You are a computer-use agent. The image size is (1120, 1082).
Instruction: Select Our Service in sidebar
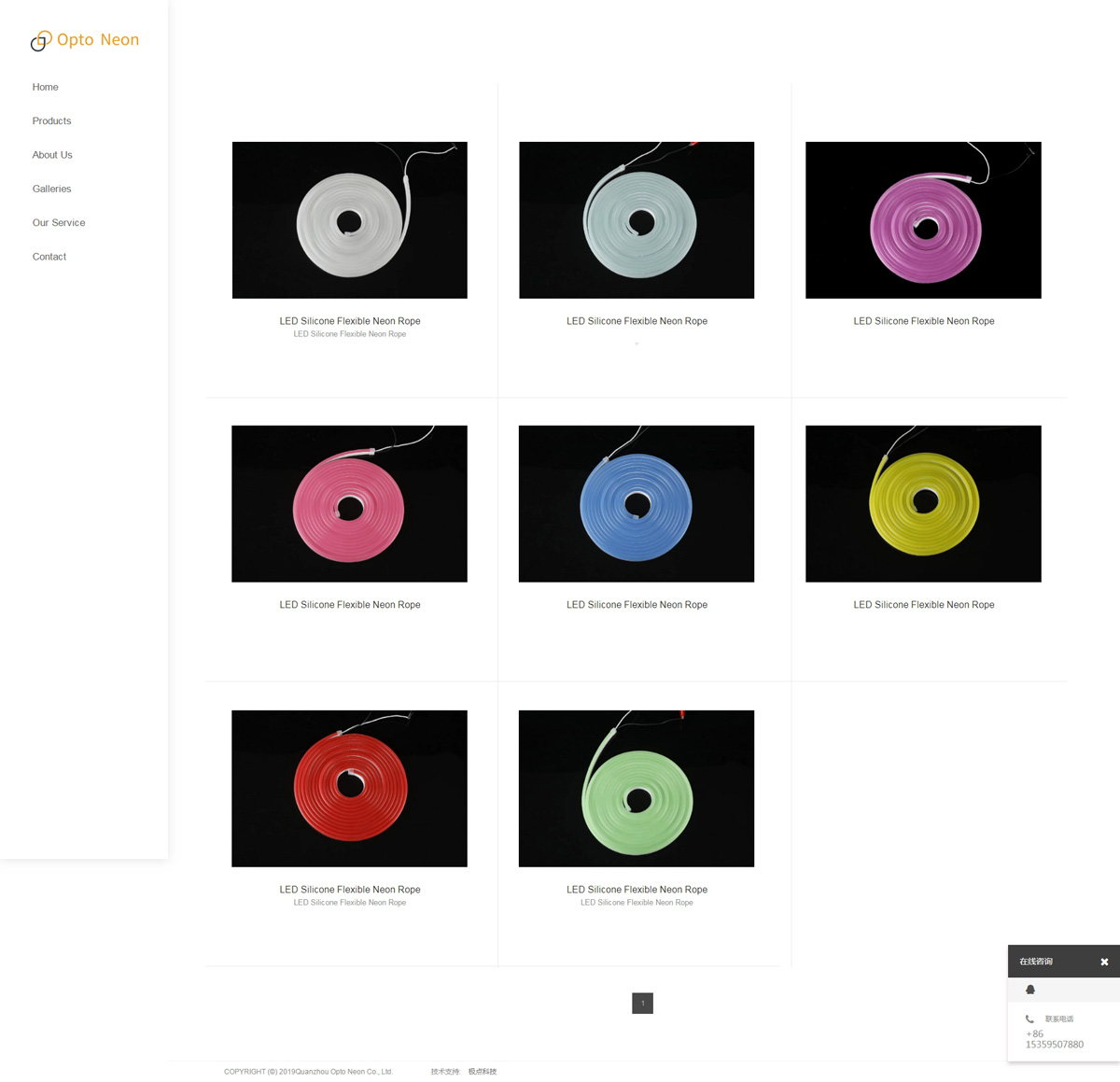click(x=59, y=223)
